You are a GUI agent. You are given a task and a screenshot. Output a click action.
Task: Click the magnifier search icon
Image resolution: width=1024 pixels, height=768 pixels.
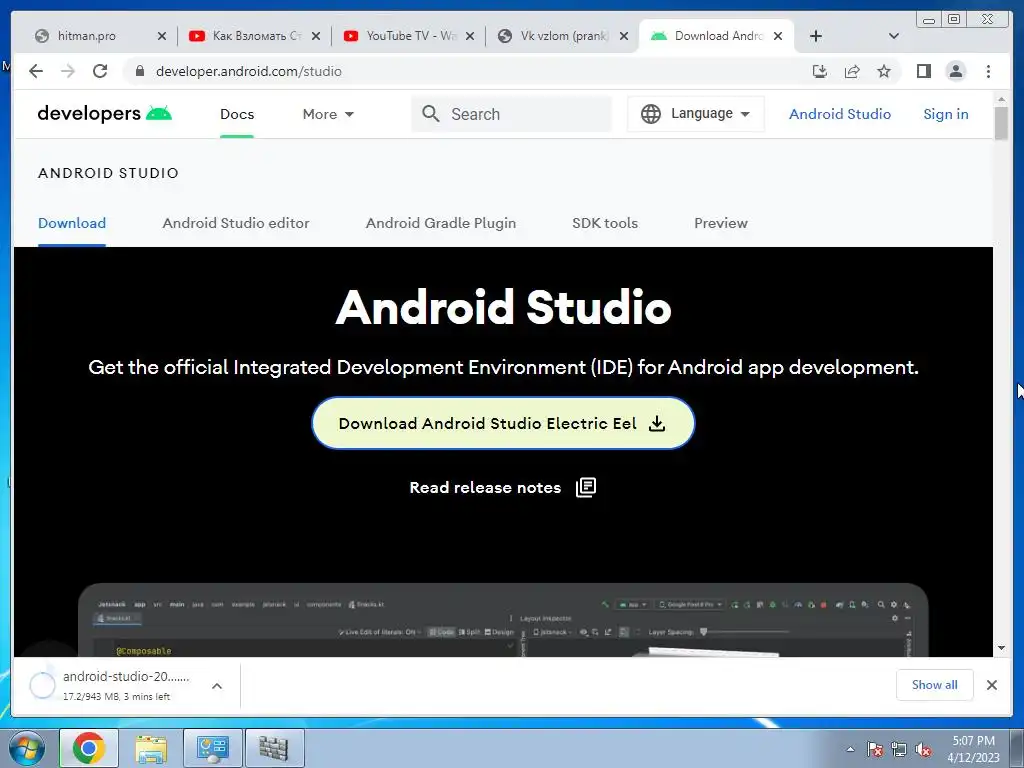430,114
